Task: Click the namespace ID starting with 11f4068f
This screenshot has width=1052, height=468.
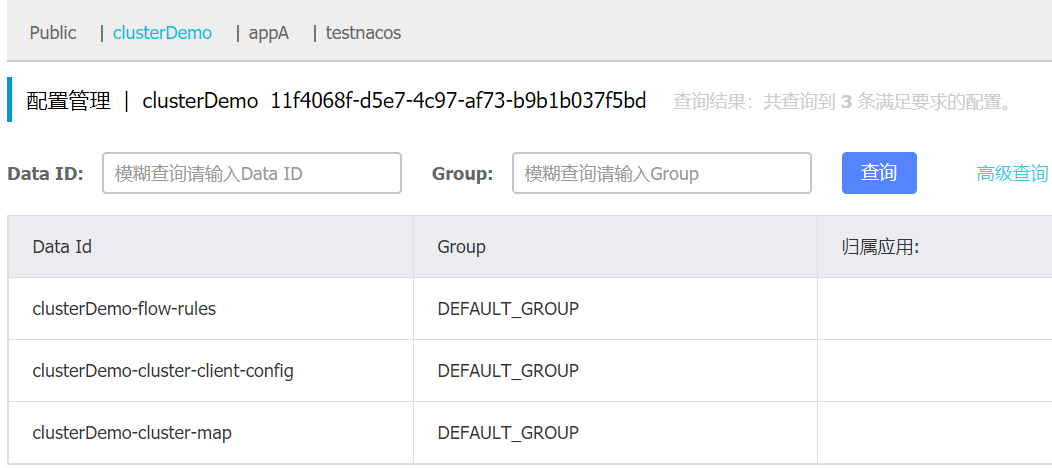Action: (458, 101)
